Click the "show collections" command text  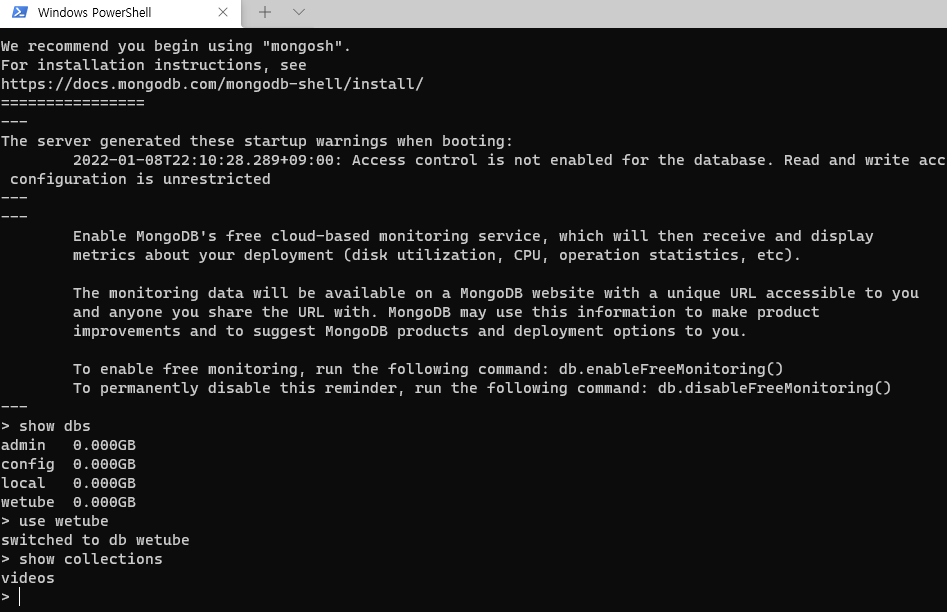91,559
